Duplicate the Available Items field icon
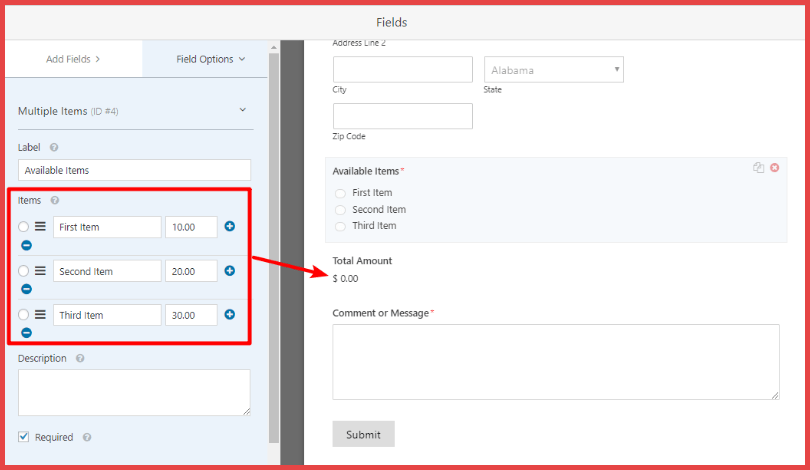 coord(759,168)
